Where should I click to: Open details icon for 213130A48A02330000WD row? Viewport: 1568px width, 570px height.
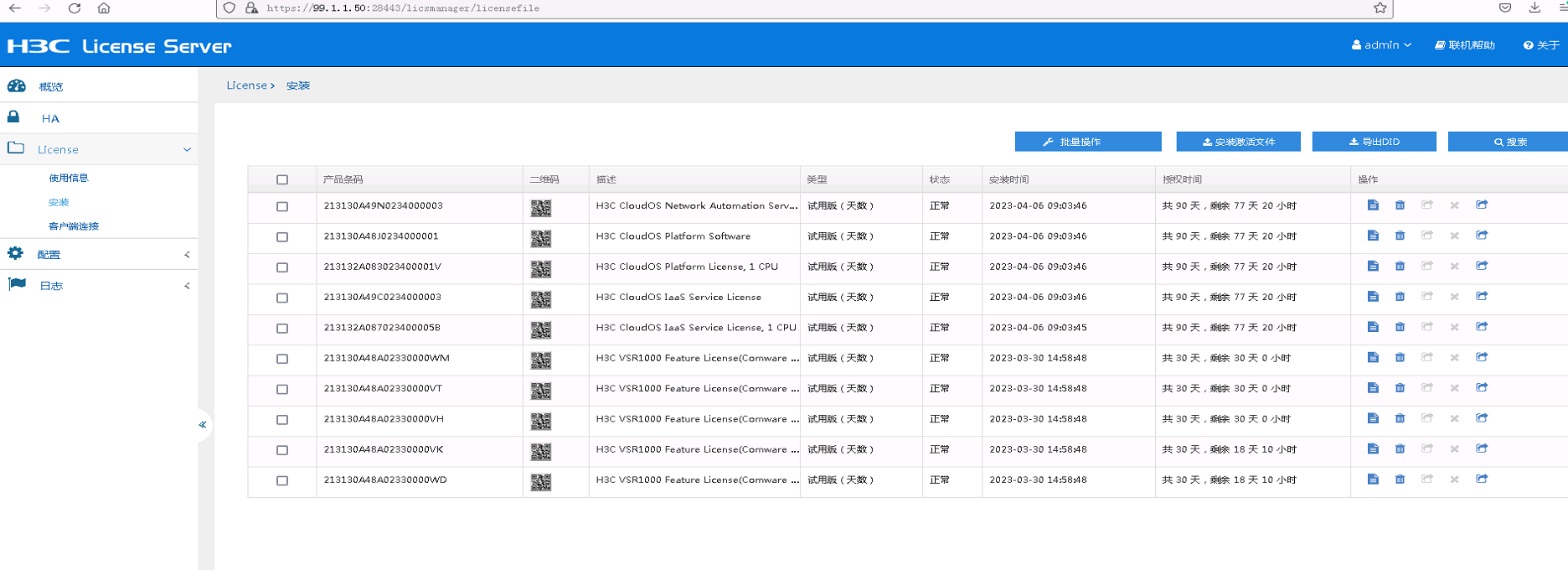pyautogui.click(x=1372, y=479)
